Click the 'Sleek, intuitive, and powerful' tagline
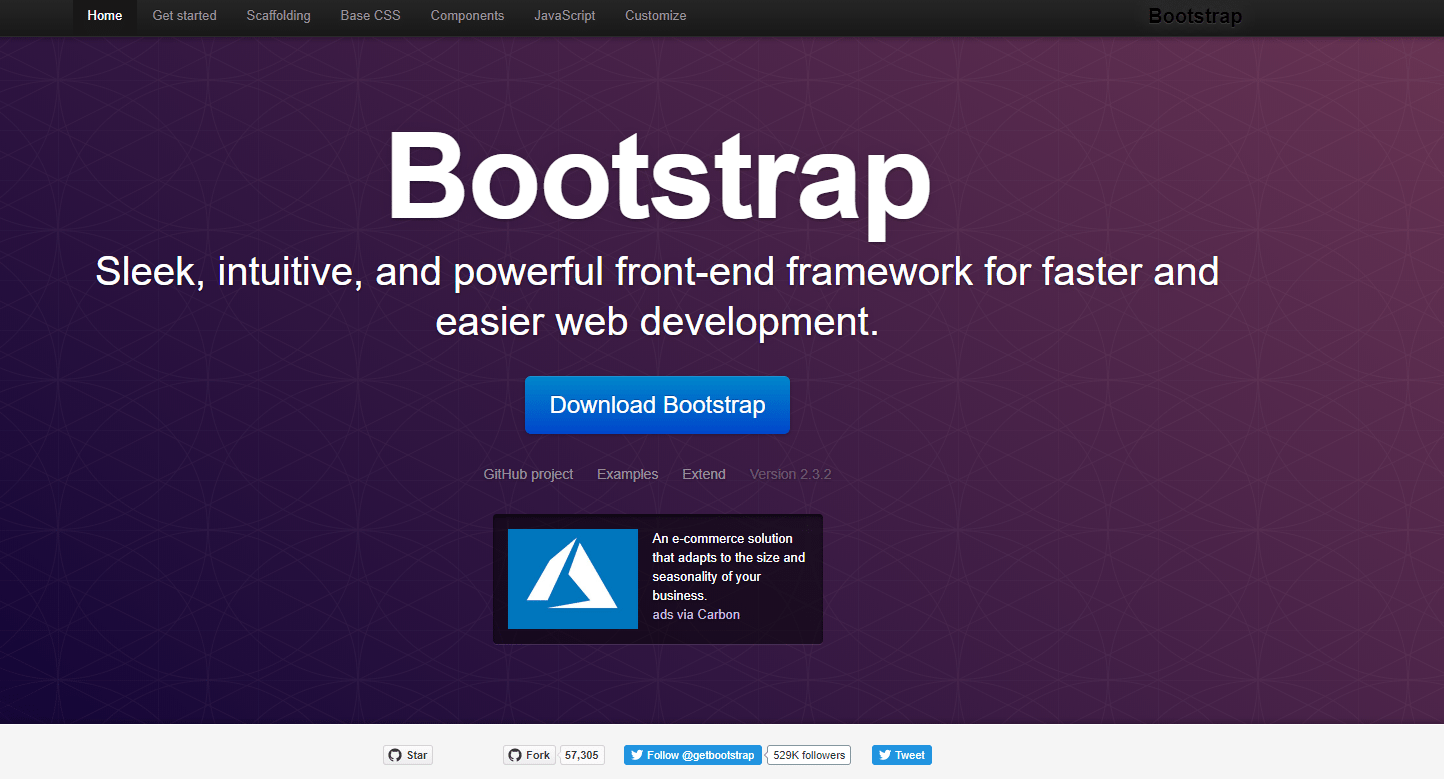1444x779 pixels. (x=657, y=297)
